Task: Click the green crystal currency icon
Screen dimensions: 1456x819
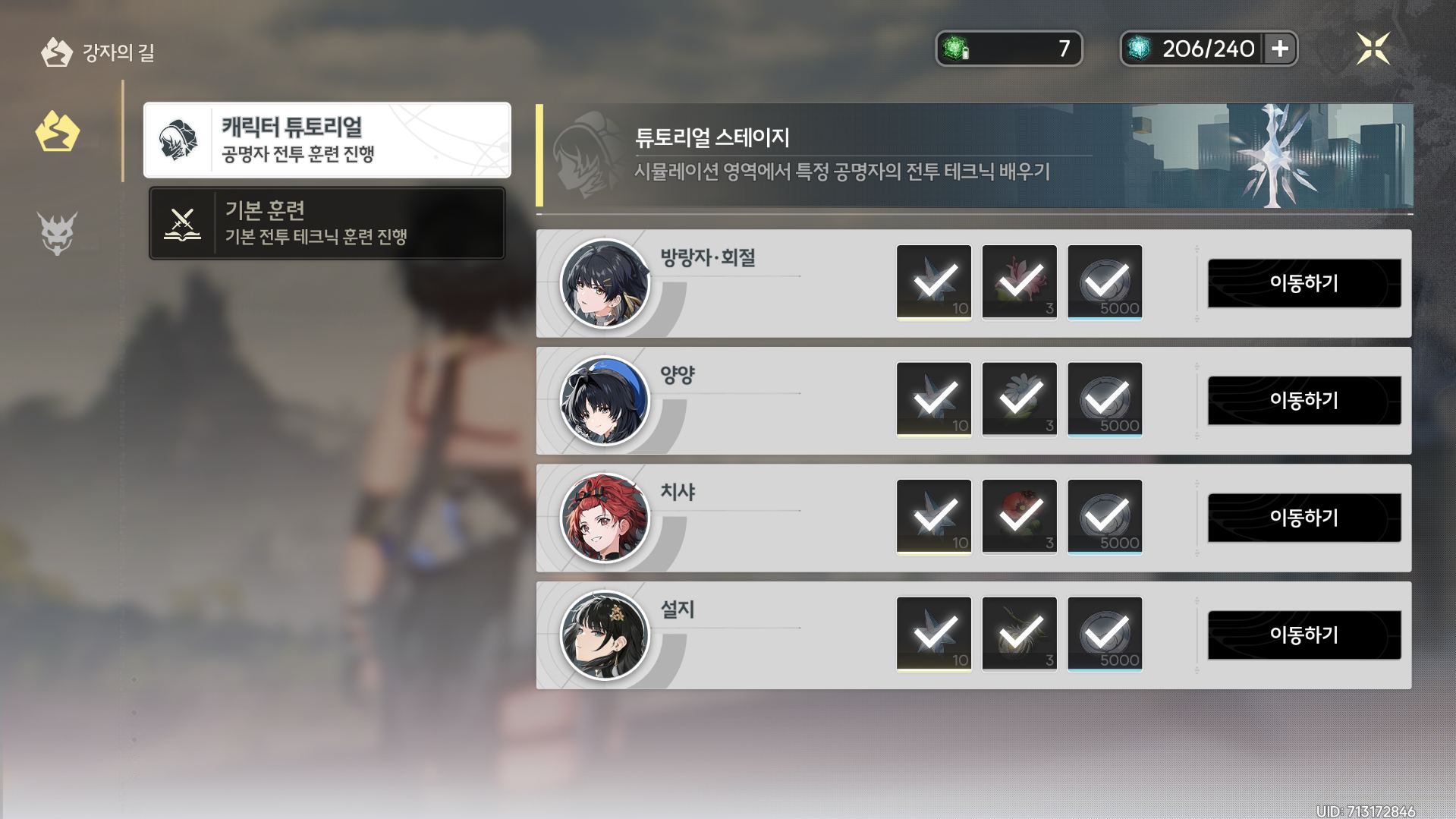Action: point(955,49)
